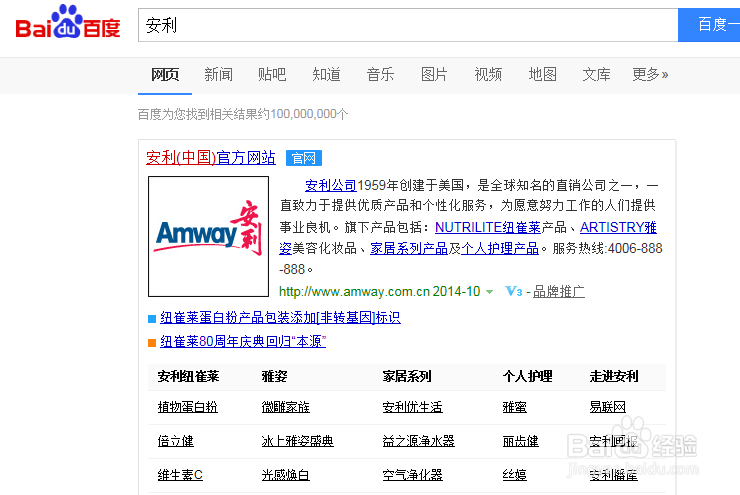Select the 网页 tab
This screenshot has height=495, width=740.
(165, 75)
